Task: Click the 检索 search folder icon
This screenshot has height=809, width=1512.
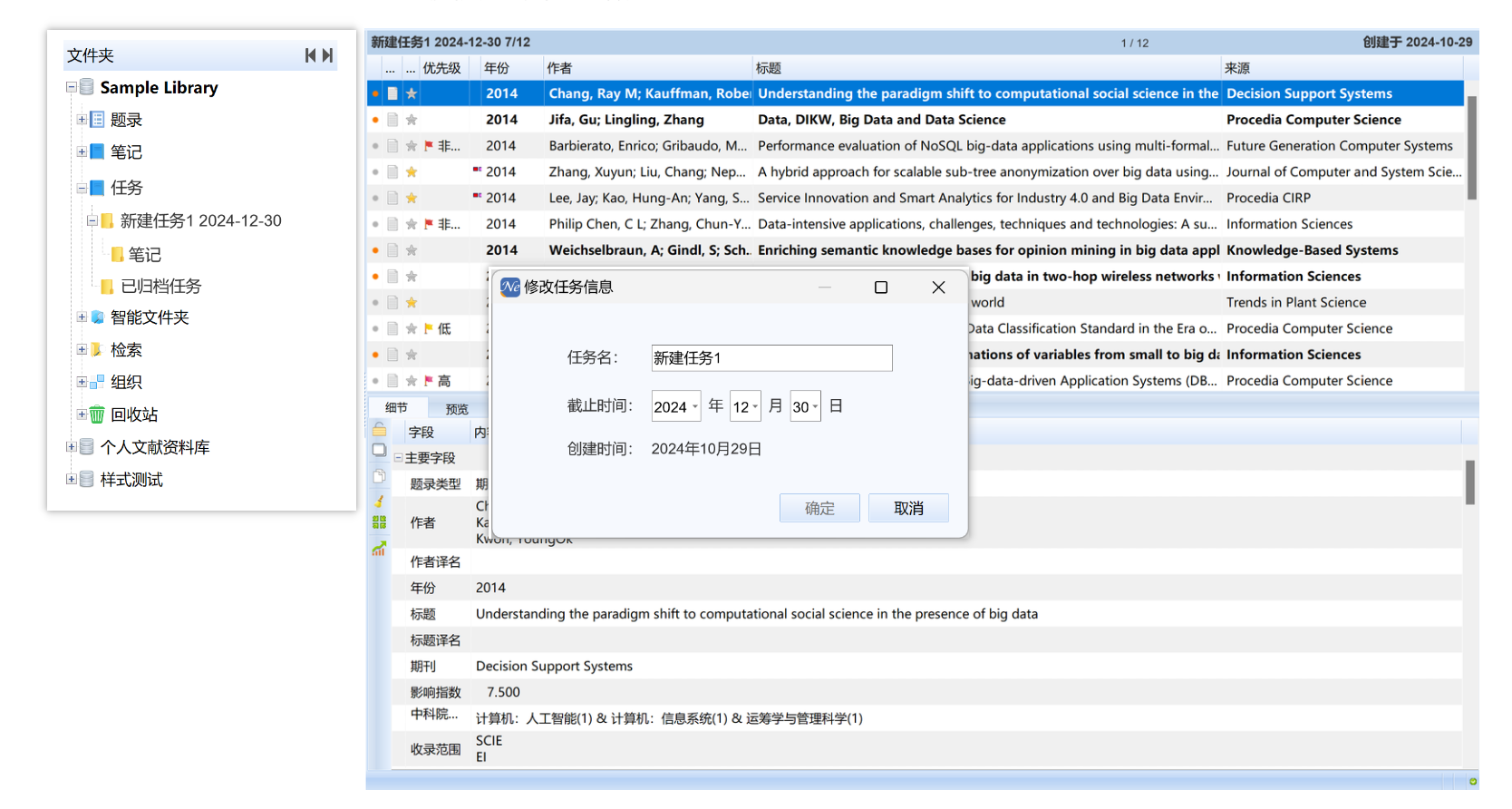Action: pyautogui.click(x=97, y=350)
